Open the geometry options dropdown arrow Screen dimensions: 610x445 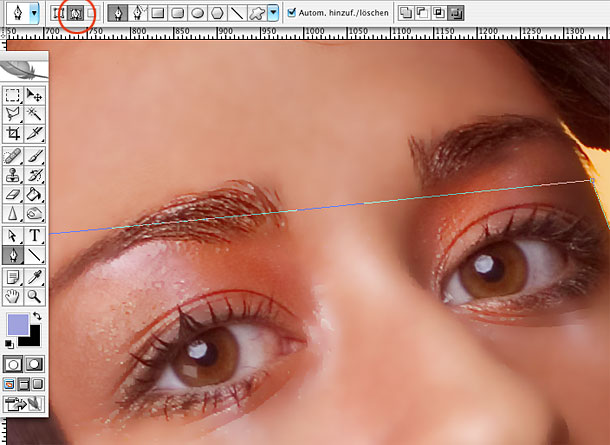(273, 13)
